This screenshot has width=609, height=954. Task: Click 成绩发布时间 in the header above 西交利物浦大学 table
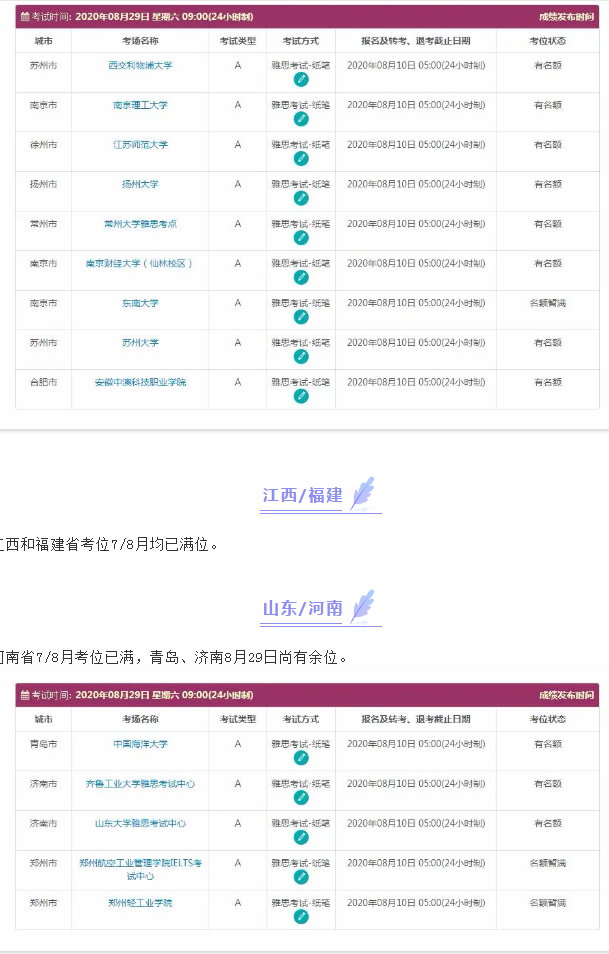pos(566,16)
